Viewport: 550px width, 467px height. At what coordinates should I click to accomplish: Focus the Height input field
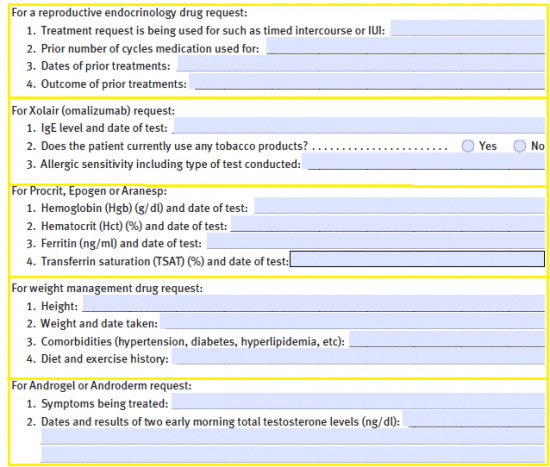point(314,303)
